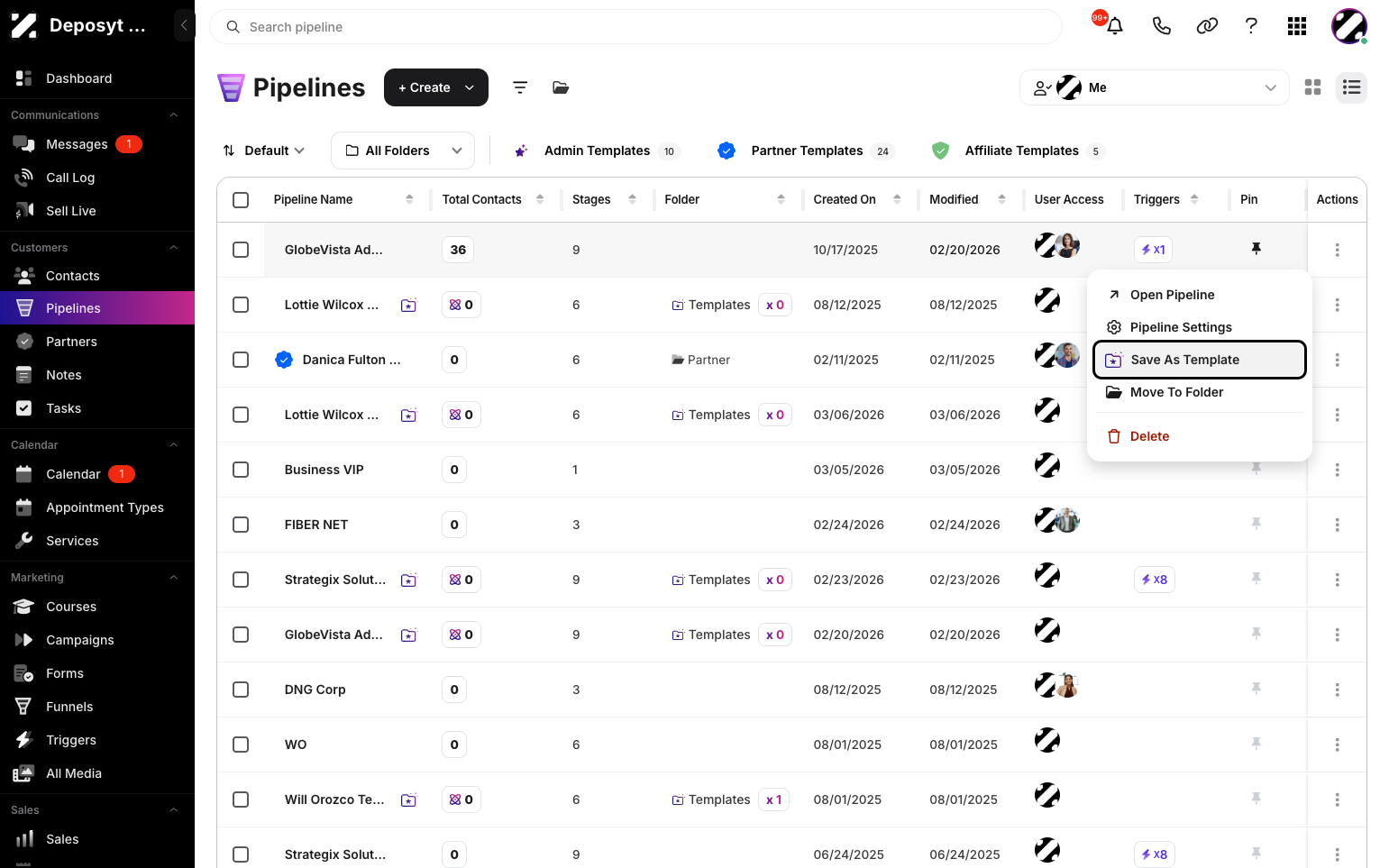Image resolution: width=1389 pixels, height=868 pixels.
Task: Check the Danica Fulton row checkbox
Action: [241, 360]
